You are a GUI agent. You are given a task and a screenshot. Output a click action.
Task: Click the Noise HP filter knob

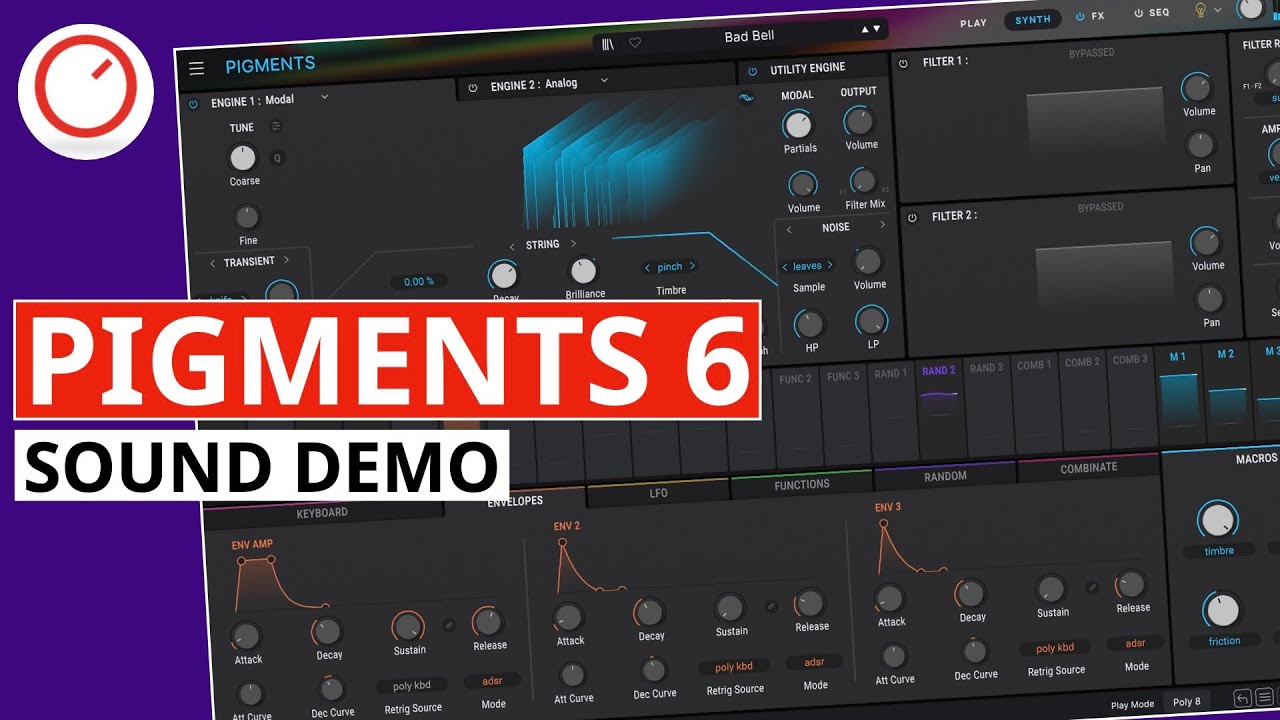(x=808, y=324)
